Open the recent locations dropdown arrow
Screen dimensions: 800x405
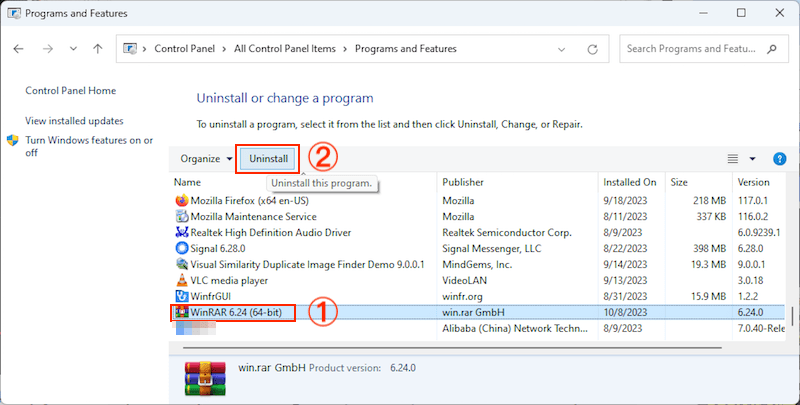pos(73,49)
